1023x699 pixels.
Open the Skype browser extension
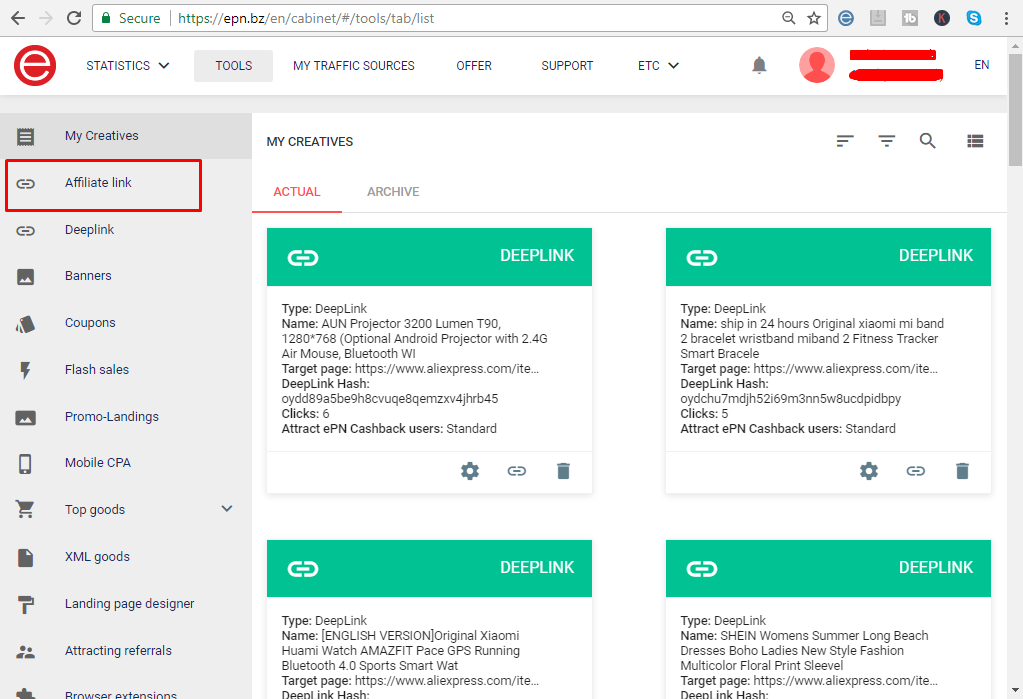pos(974,18)
